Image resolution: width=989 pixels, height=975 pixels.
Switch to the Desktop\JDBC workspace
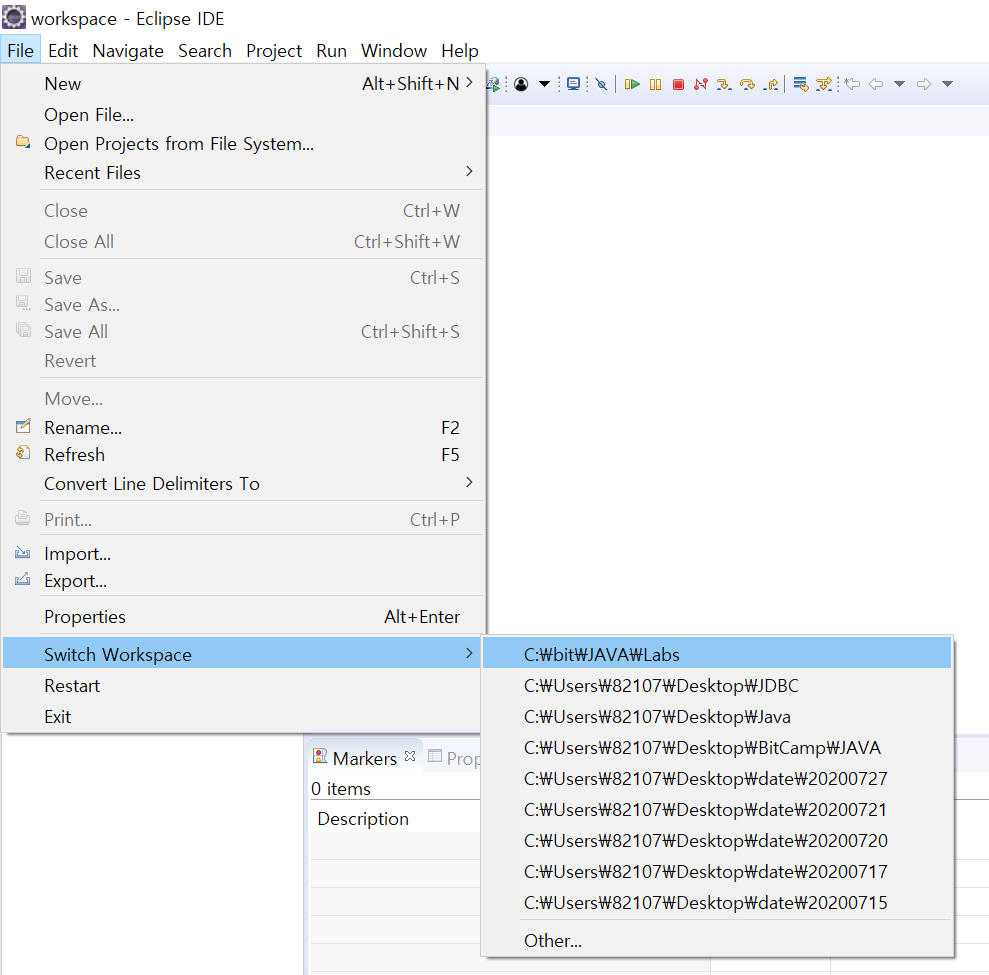[x=717, y=686]
